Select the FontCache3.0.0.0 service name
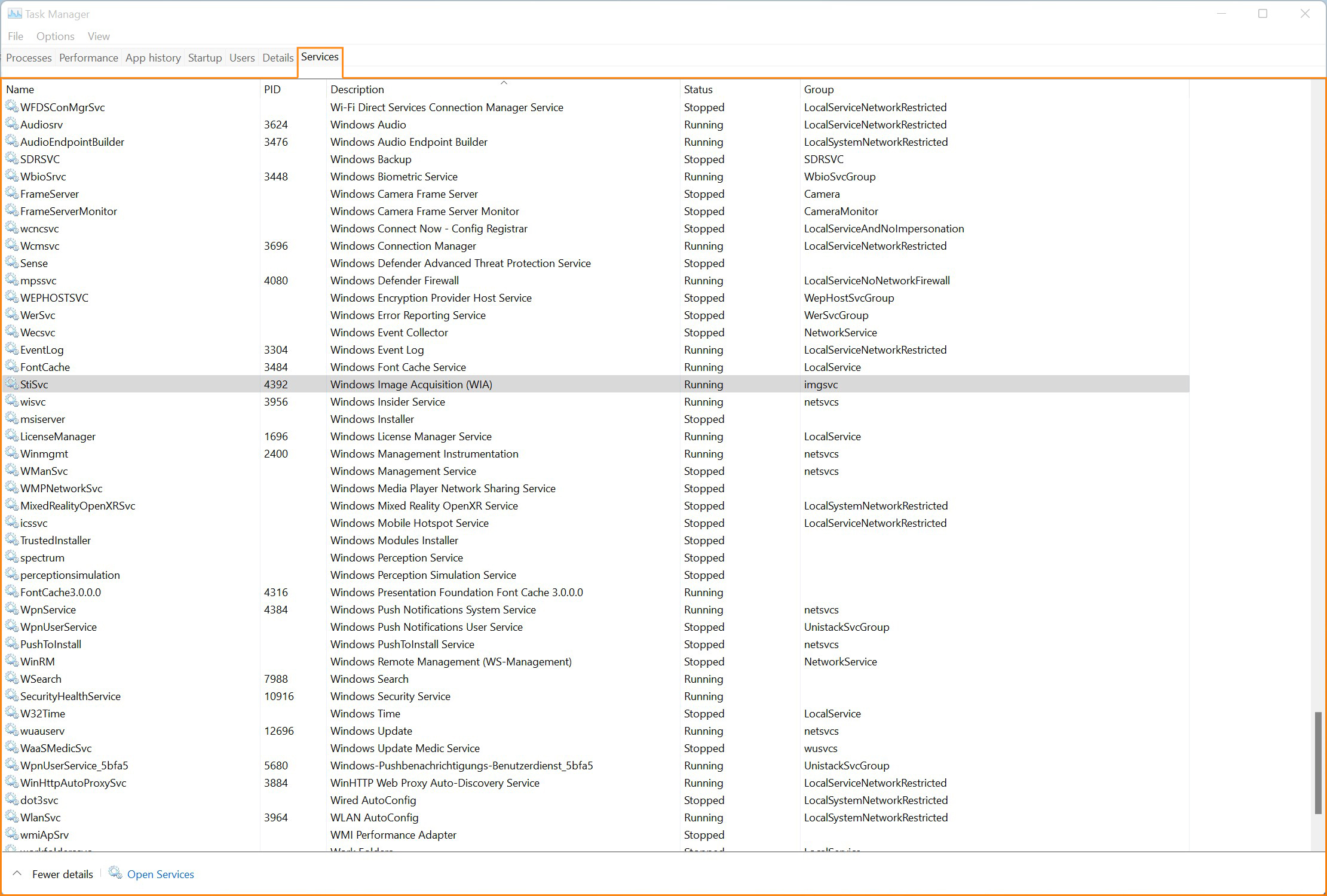 60,592
